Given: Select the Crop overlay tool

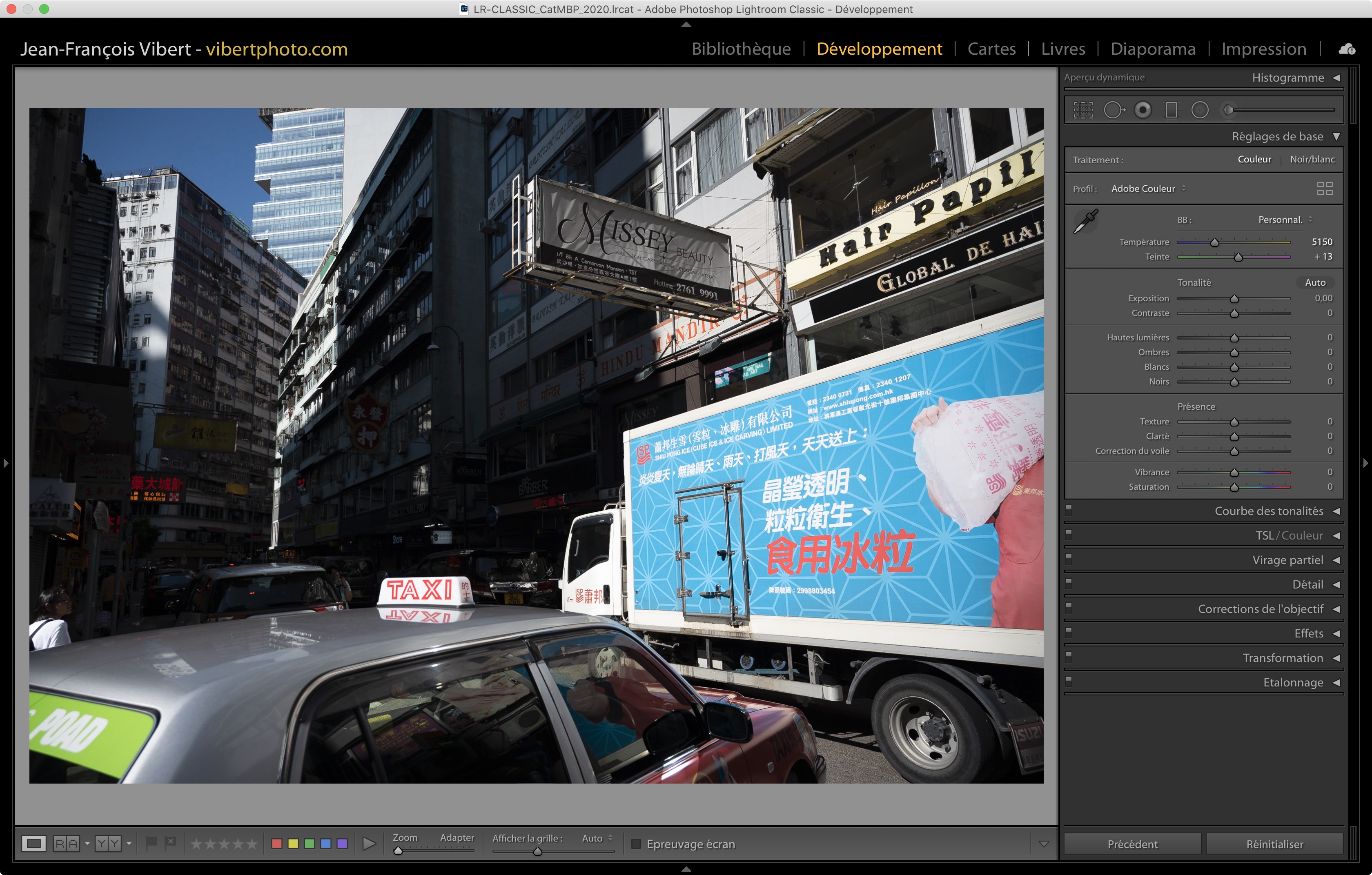Looking at the screenshot, I should pos(1083,110).
